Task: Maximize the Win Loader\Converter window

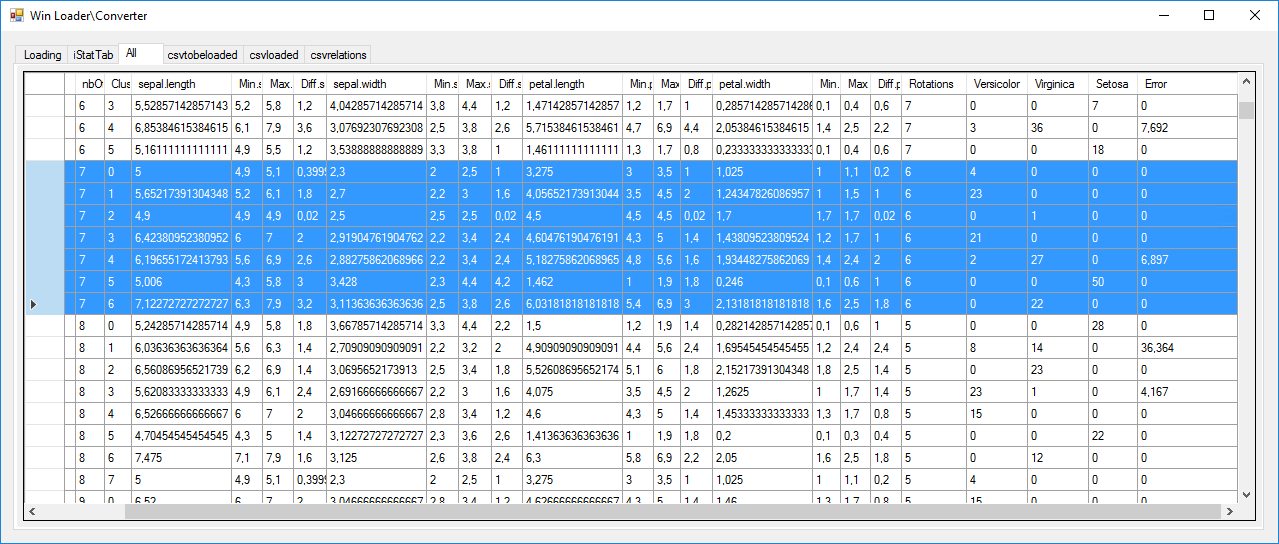Action: pyautogui.click(x=1208, y=15)
